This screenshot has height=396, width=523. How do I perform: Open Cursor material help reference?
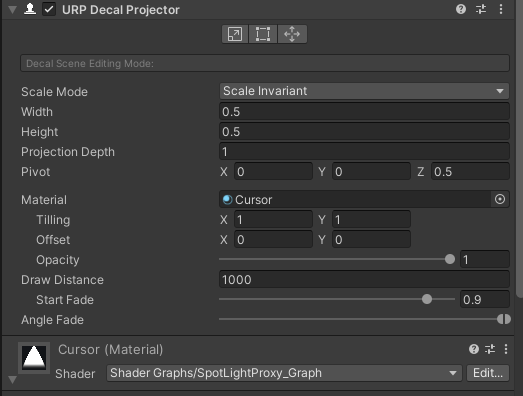click(474, 349)
